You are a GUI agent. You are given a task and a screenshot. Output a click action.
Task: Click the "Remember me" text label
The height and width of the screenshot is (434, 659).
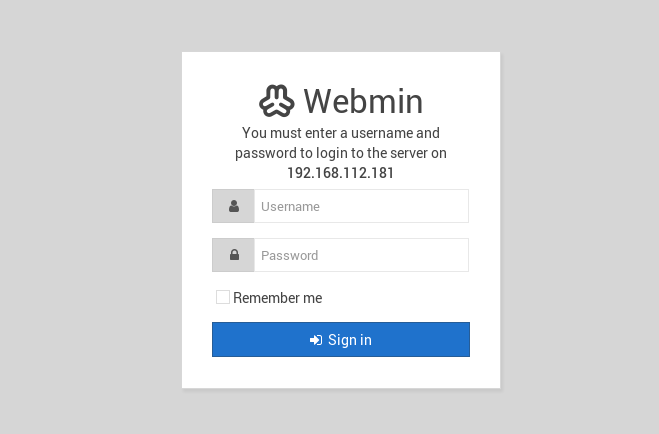[x=277, y=298]
